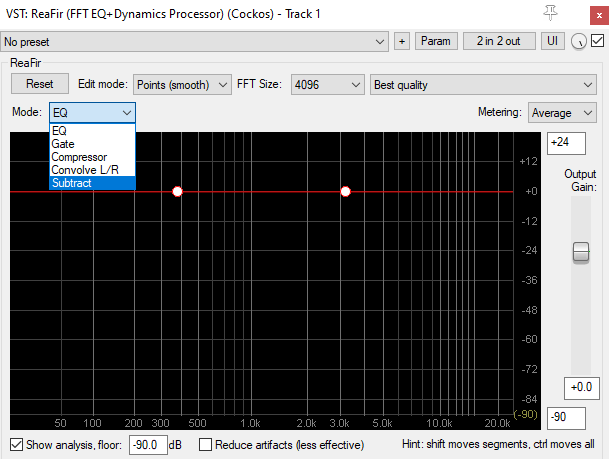Toggle the UI button
This screenshot has height=459, width=609.
[552, 41]
